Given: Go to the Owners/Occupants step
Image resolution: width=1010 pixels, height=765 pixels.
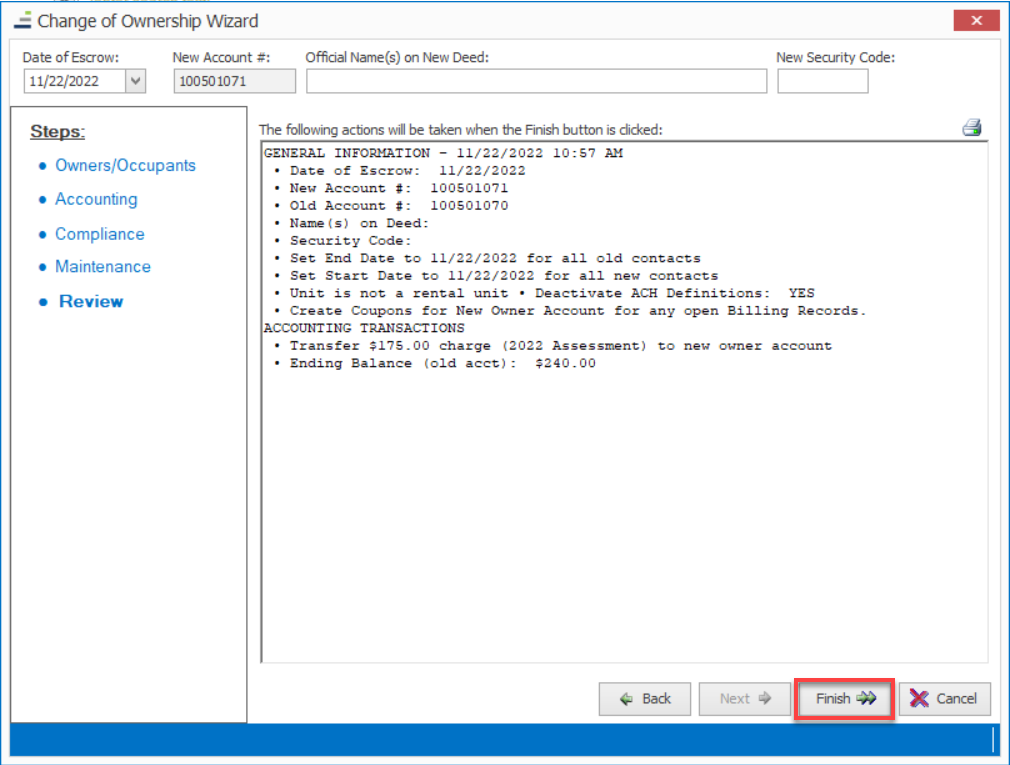Looking at the screenshot, I should [x=125, y=166].
